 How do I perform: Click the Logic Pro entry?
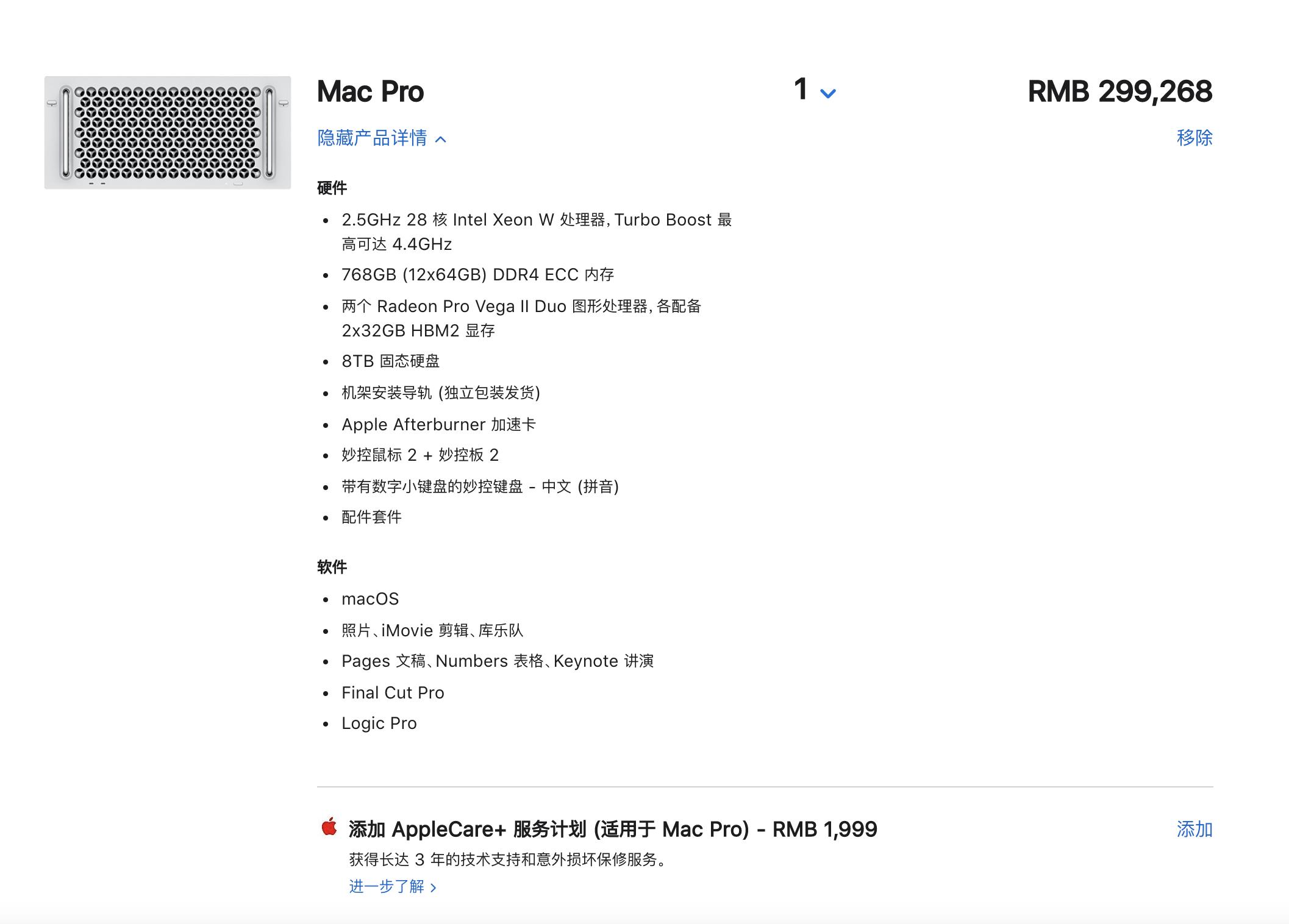click(x=379, y=723)
